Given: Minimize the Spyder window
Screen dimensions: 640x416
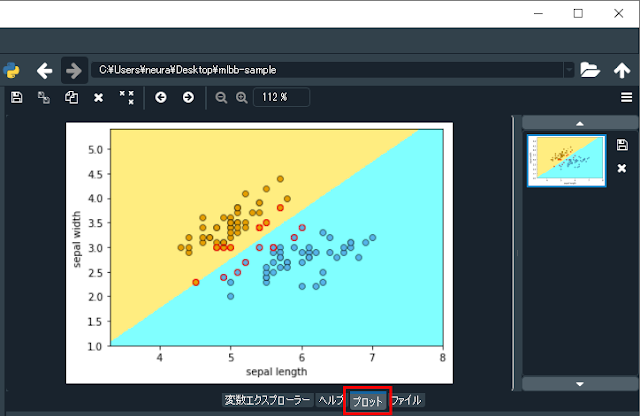Looking at the screenshot, I should pos(538,13).
